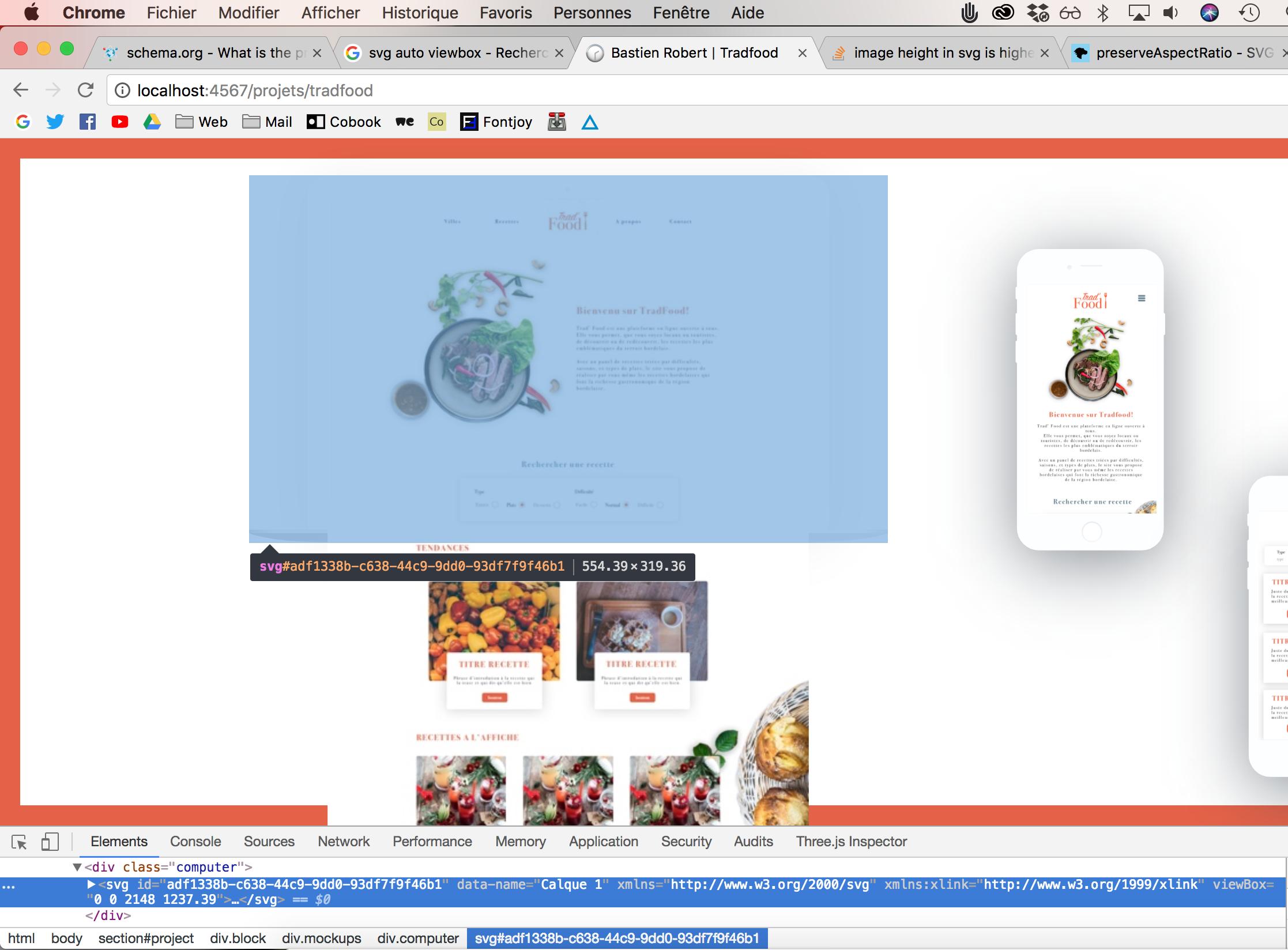
Task: Open the Network panel
Action: click(344, 842)
